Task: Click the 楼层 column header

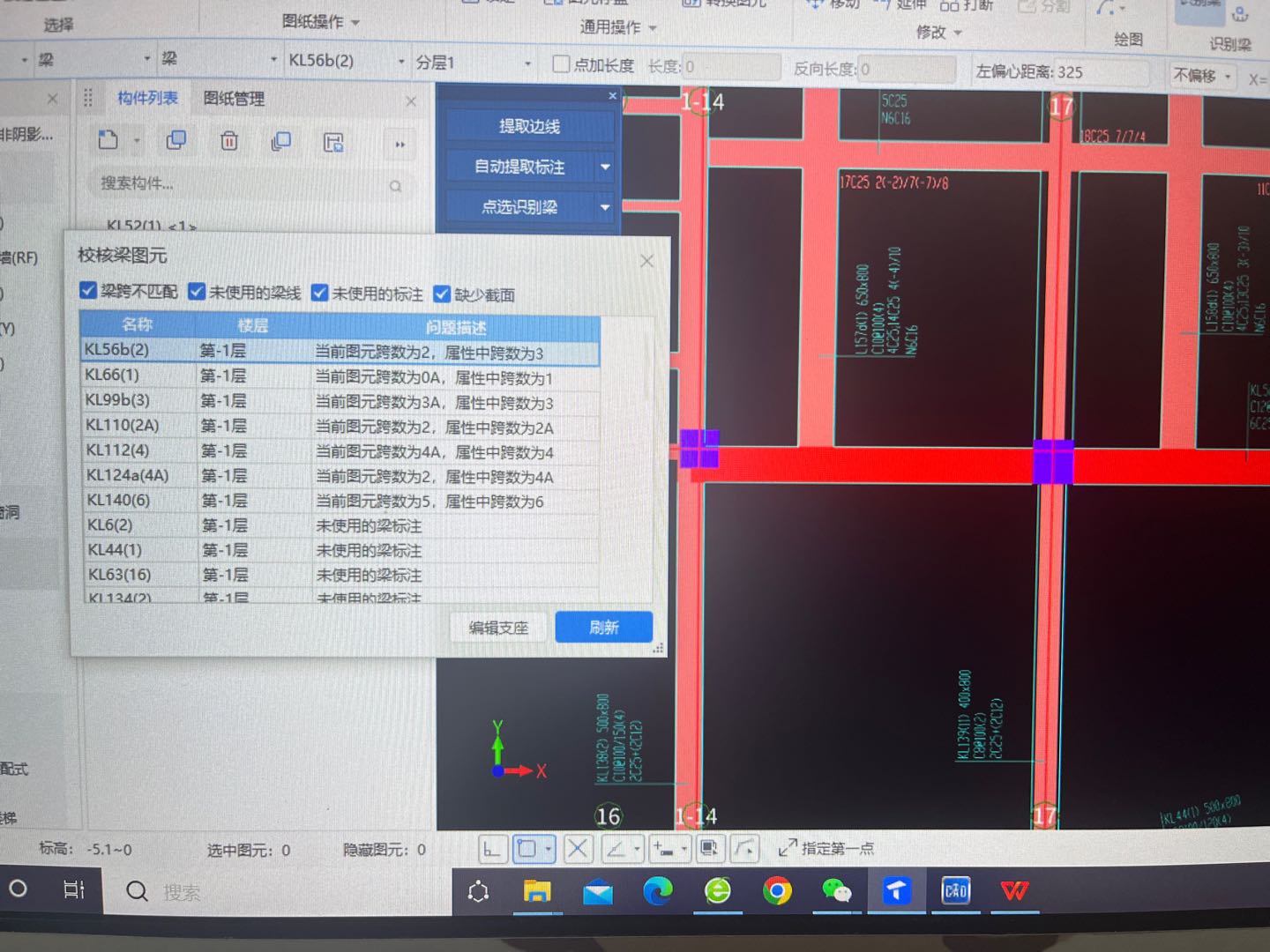Action: tap(252, 325)
